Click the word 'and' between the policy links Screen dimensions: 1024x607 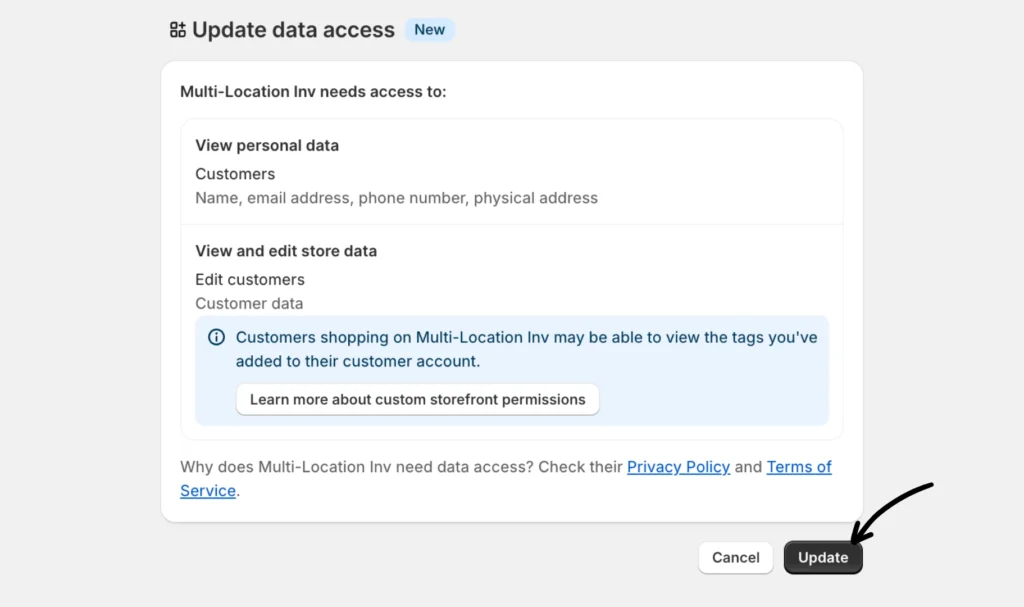[x=748, y=467]
